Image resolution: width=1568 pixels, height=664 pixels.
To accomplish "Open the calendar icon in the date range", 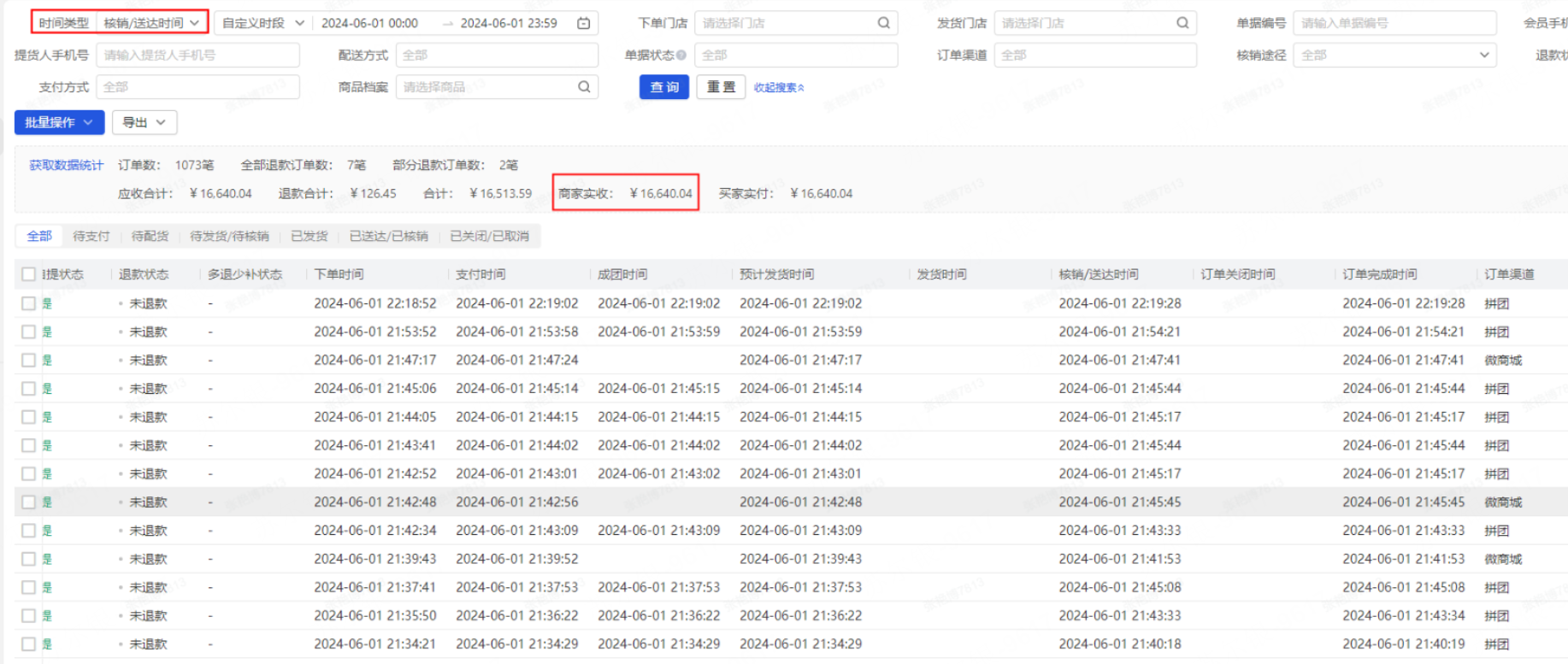I will [584, 23].
